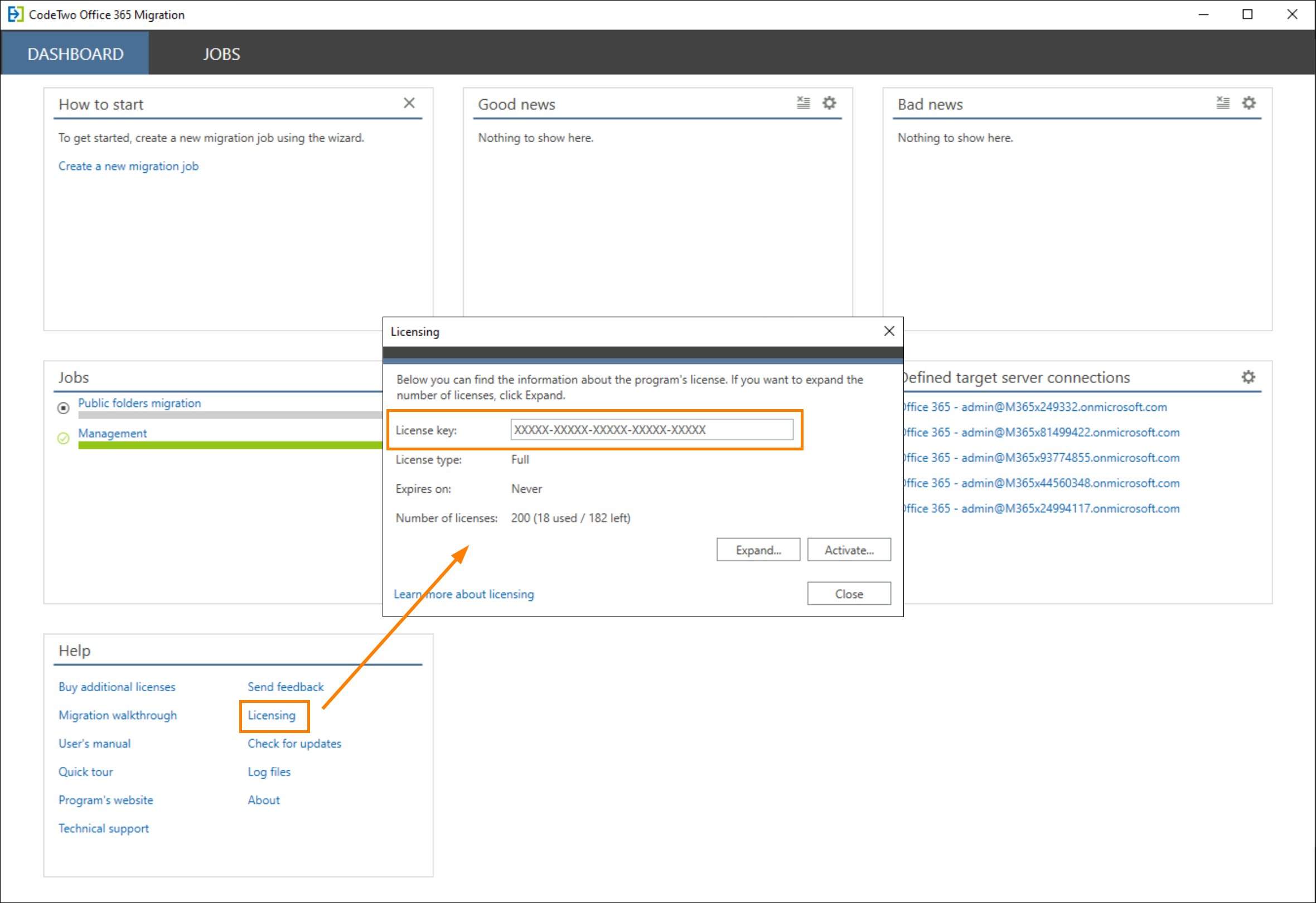Click Send feedback link
Screen dimensions: 1316x903
(x=286, y=687)
